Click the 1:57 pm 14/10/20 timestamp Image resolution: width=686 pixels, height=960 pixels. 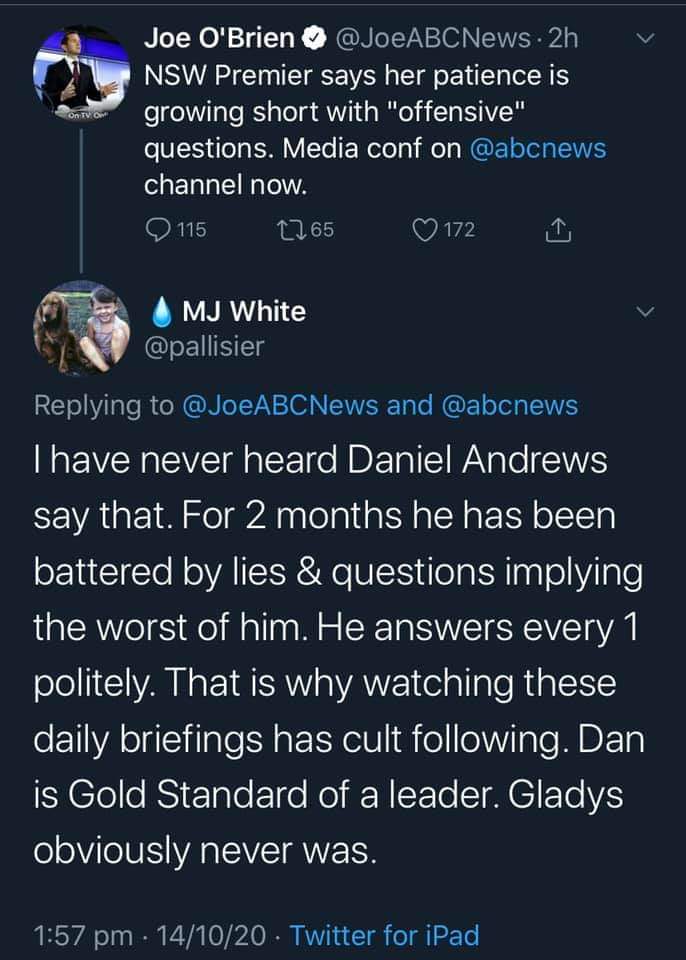(x=150, y=936)
